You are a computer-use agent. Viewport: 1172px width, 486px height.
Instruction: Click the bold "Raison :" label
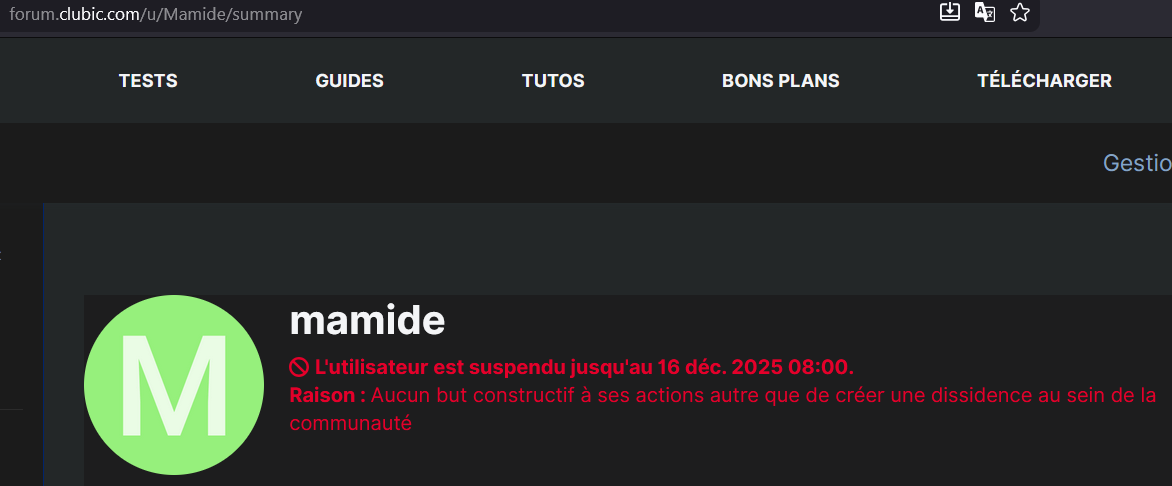click(x=327, y=394)
